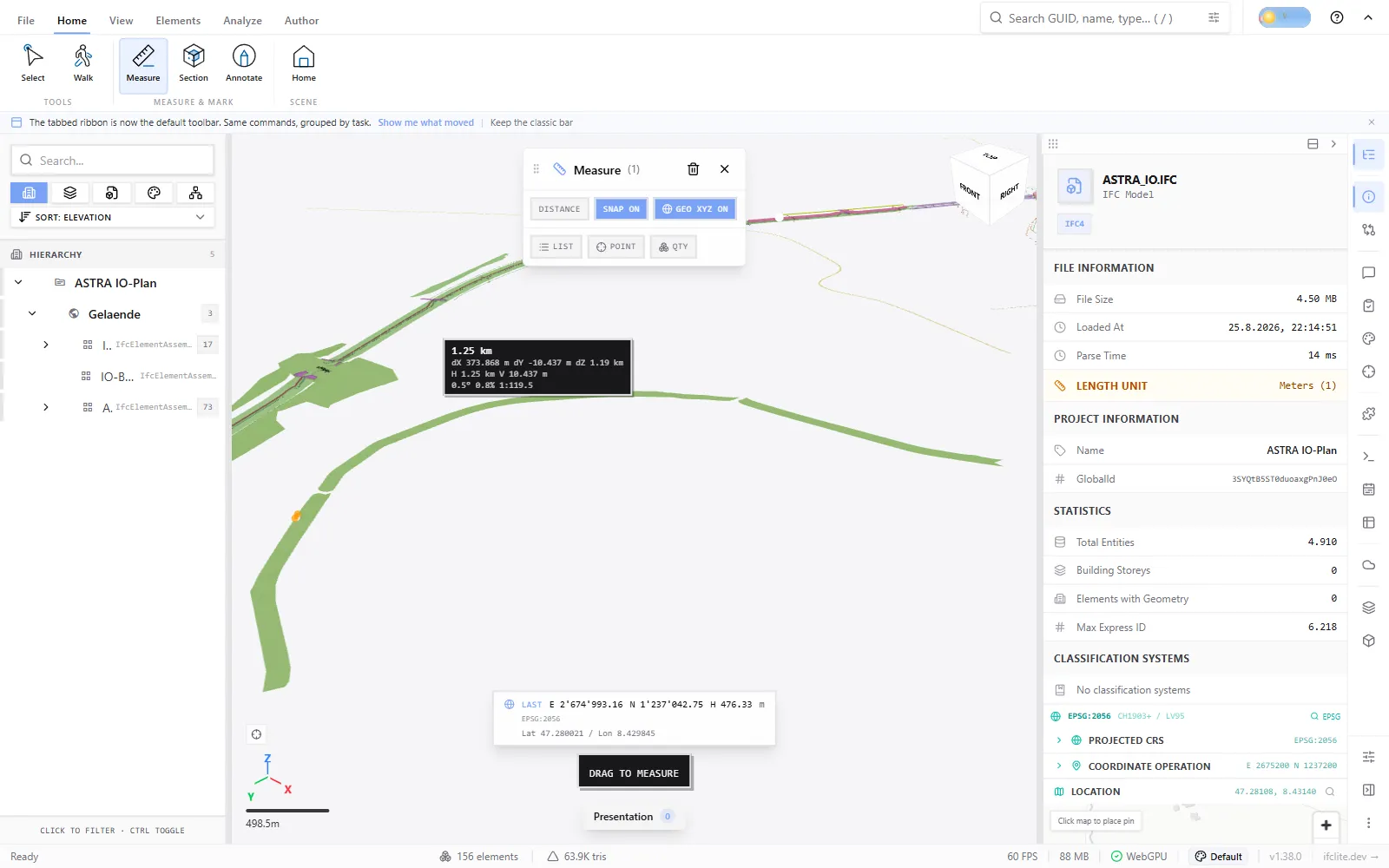Expand the assembly row with count 73
The width and height of the screenshot is (1389, 868).
pyautogui.click(x=46, y=407)
